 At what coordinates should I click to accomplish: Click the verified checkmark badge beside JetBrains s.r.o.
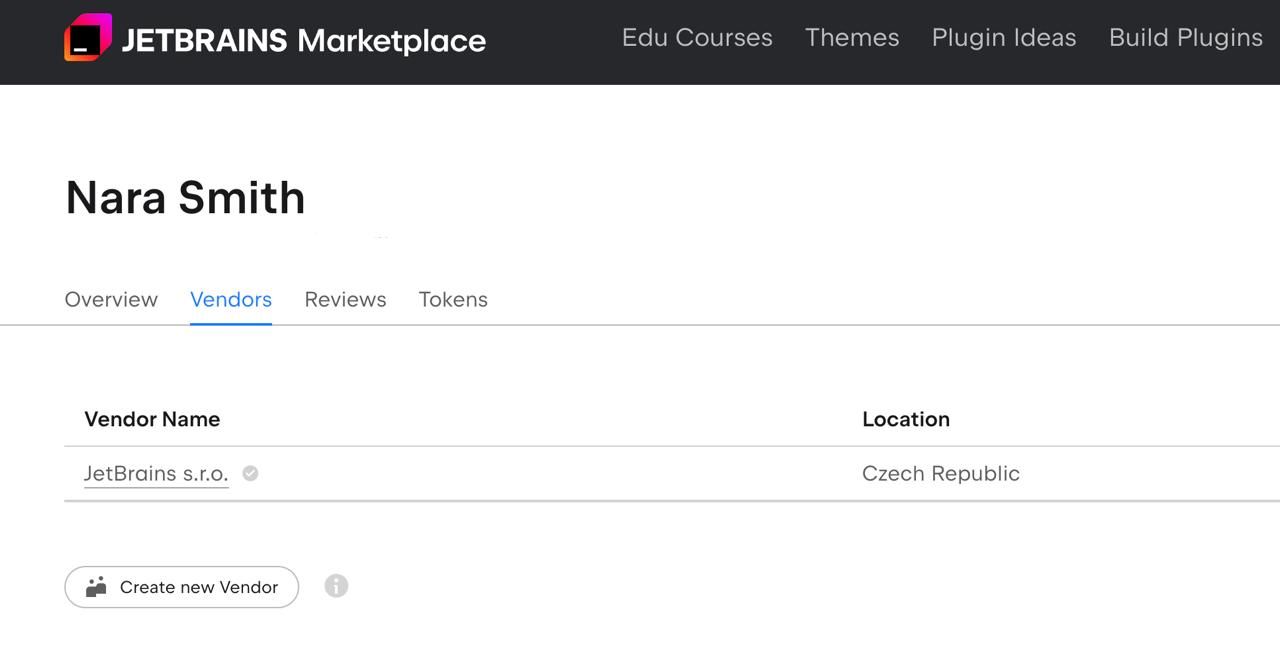(x=251, y=473)
